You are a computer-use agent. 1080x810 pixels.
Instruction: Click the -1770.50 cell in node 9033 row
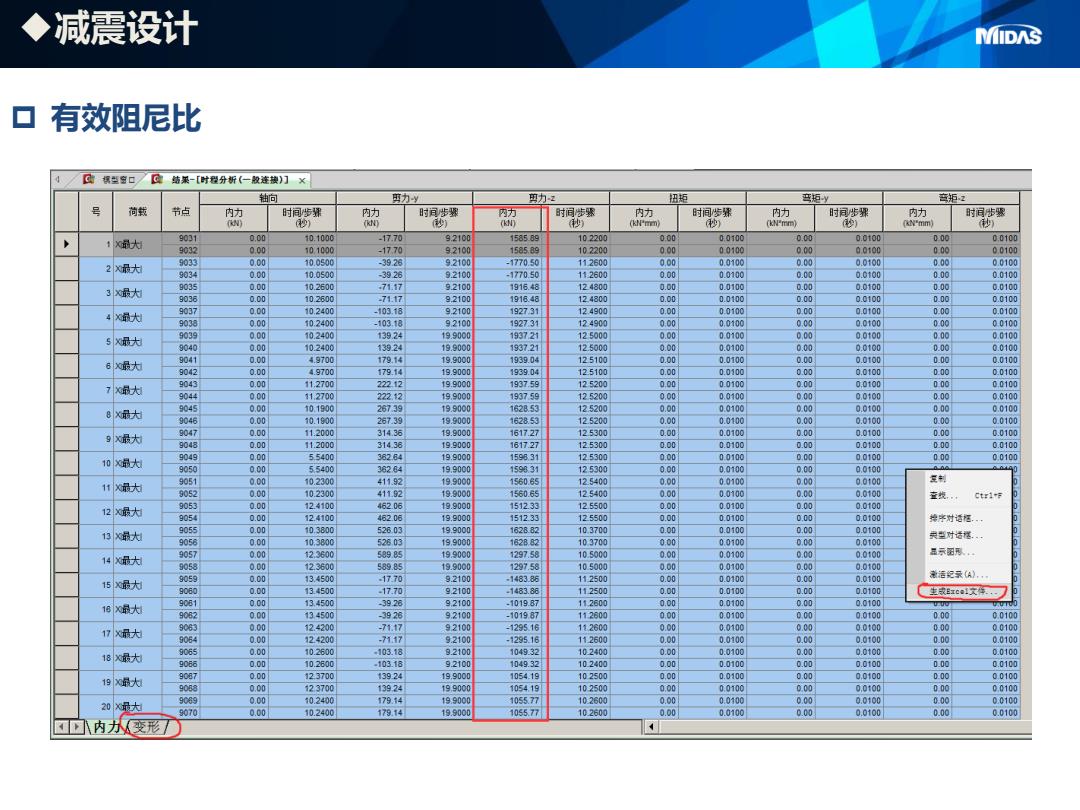[x=508, y=262]
